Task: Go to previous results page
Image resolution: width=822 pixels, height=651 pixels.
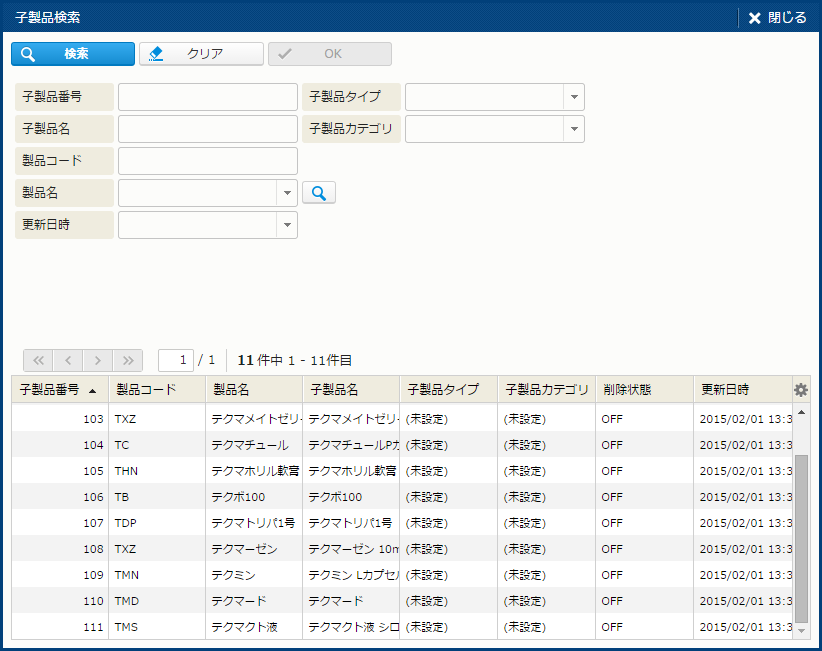Action: click(68, 360)
